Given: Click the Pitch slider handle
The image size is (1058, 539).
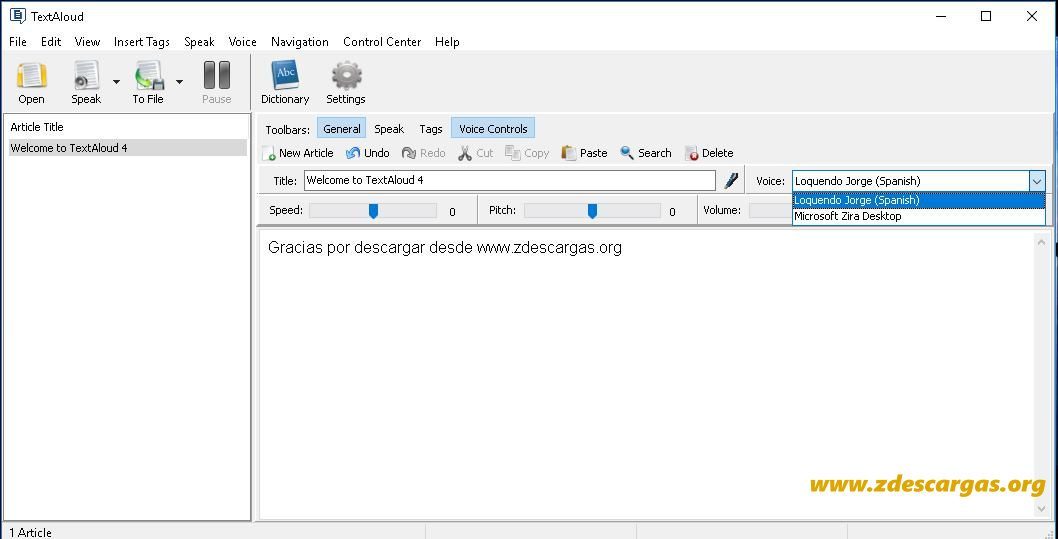Looking at the screenshot, I should [x=592, y=211].
